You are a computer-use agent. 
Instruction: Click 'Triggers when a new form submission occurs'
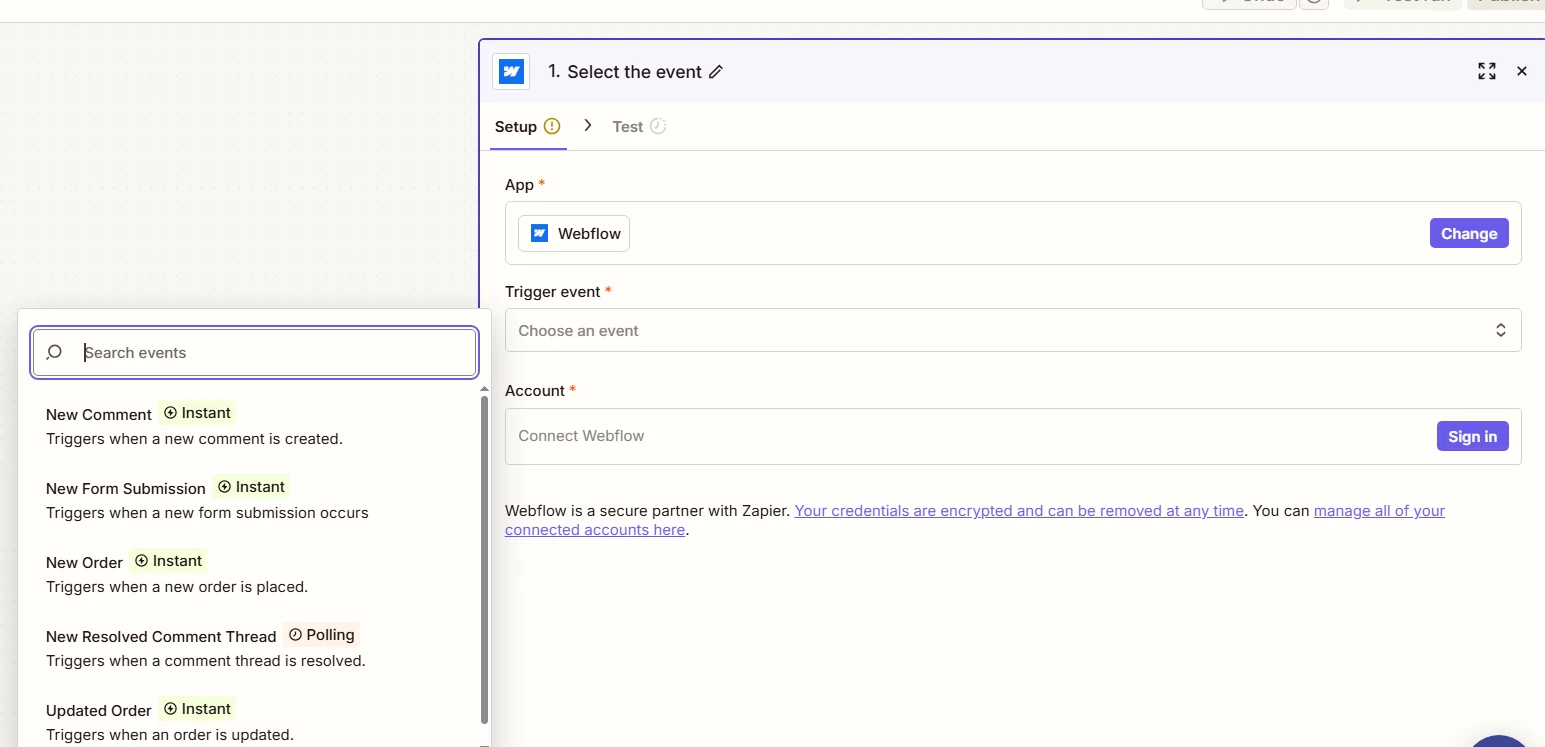[207, 512]
